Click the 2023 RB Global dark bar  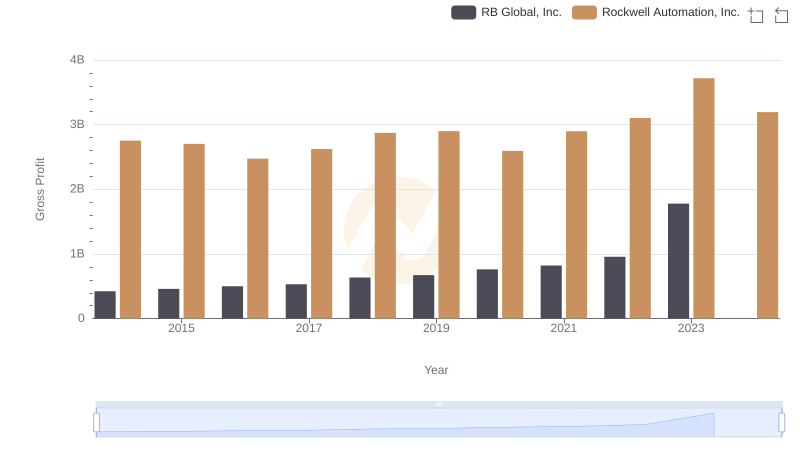[x=679, y=261]
